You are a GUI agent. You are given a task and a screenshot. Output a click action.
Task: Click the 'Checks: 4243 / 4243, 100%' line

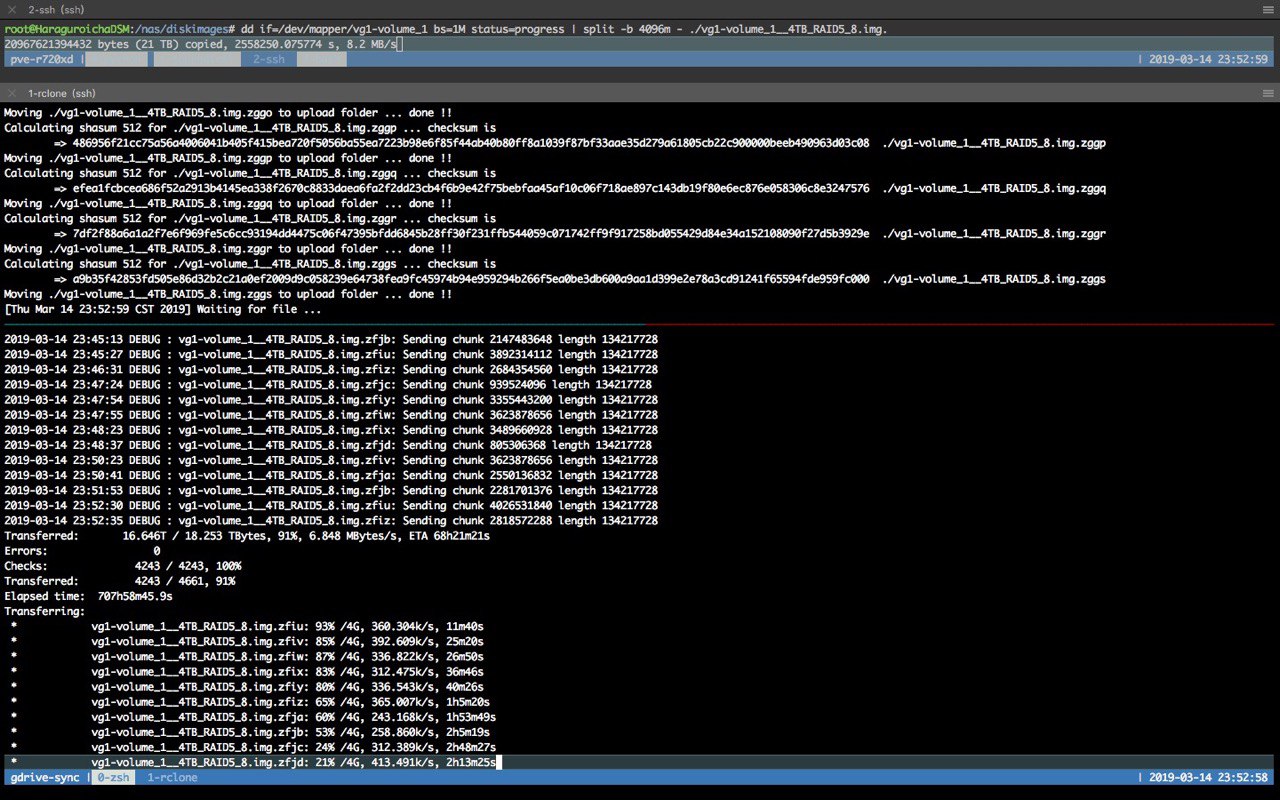122,566
